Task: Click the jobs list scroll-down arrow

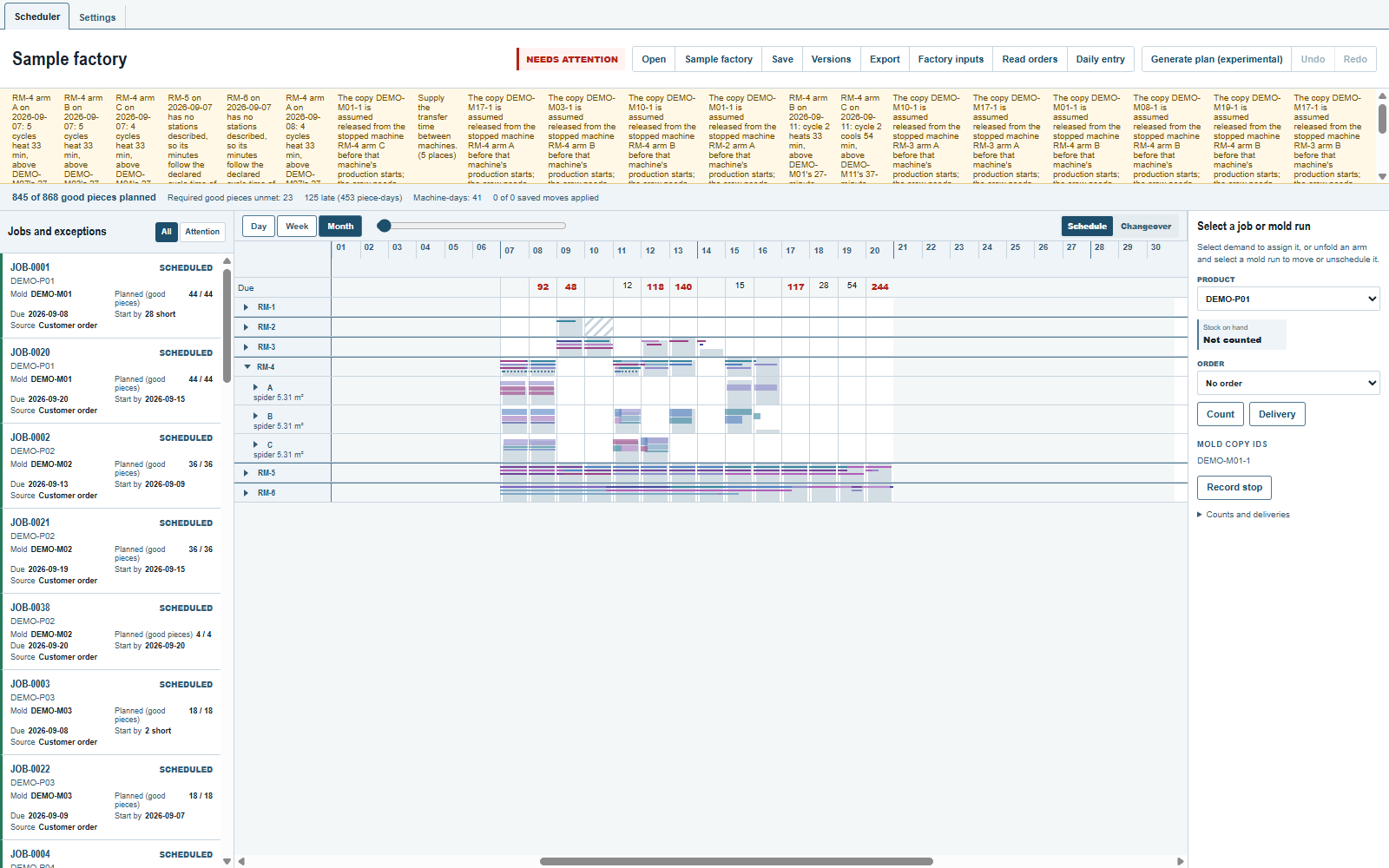Action: coord(227,861)
